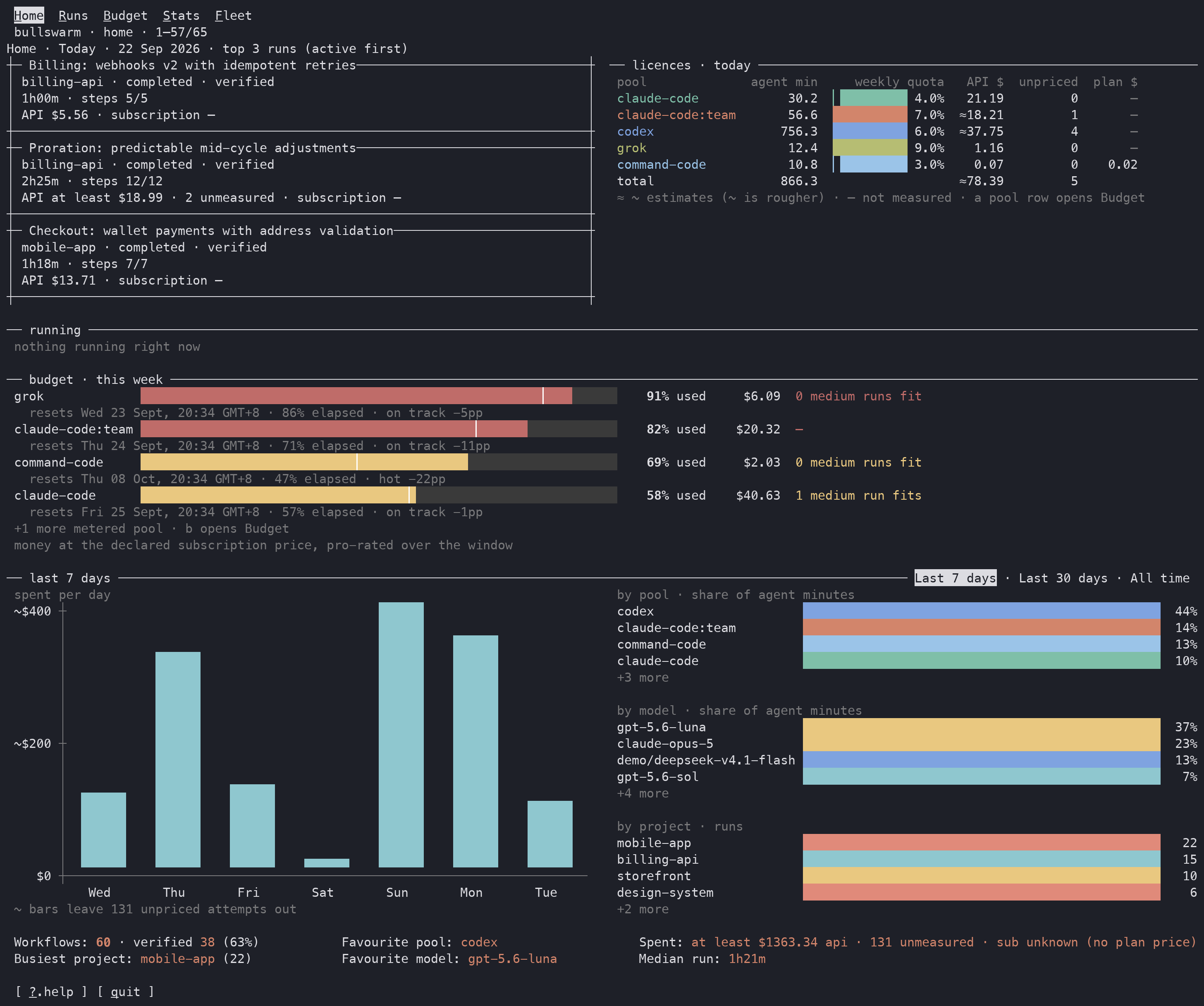Click gpt-5.6-sol model row
This screenshot has height=1006, width=1204.
coord(907,776)
